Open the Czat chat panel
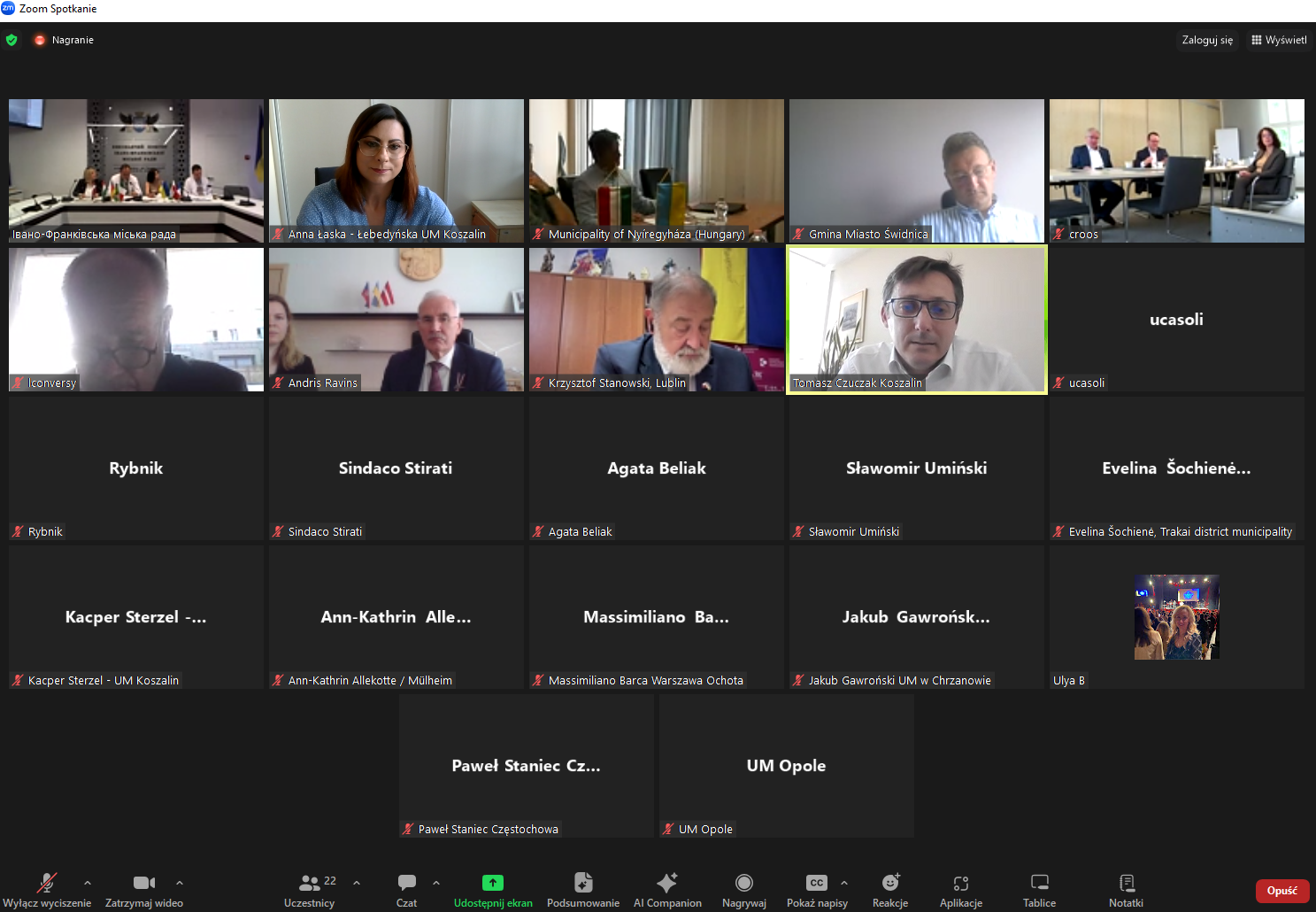 (407, 890)
